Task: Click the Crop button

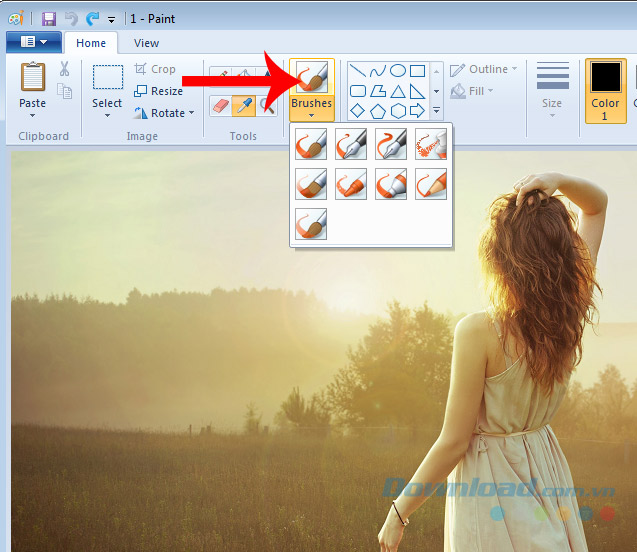Action: (155, 69)
